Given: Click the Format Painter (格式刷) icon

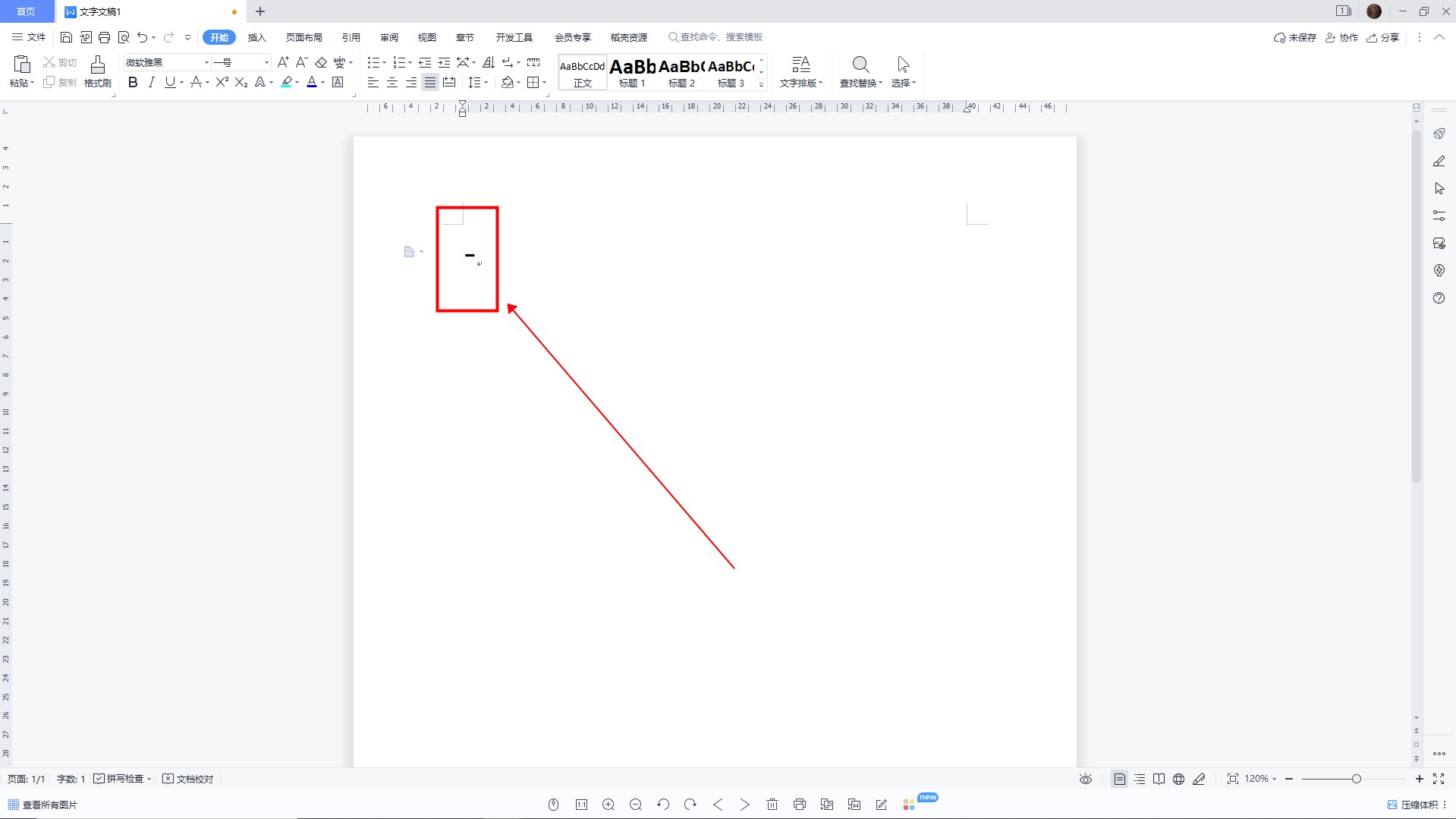Looking at the screenshot, I should pyautogui.click(x=97, y=71).
